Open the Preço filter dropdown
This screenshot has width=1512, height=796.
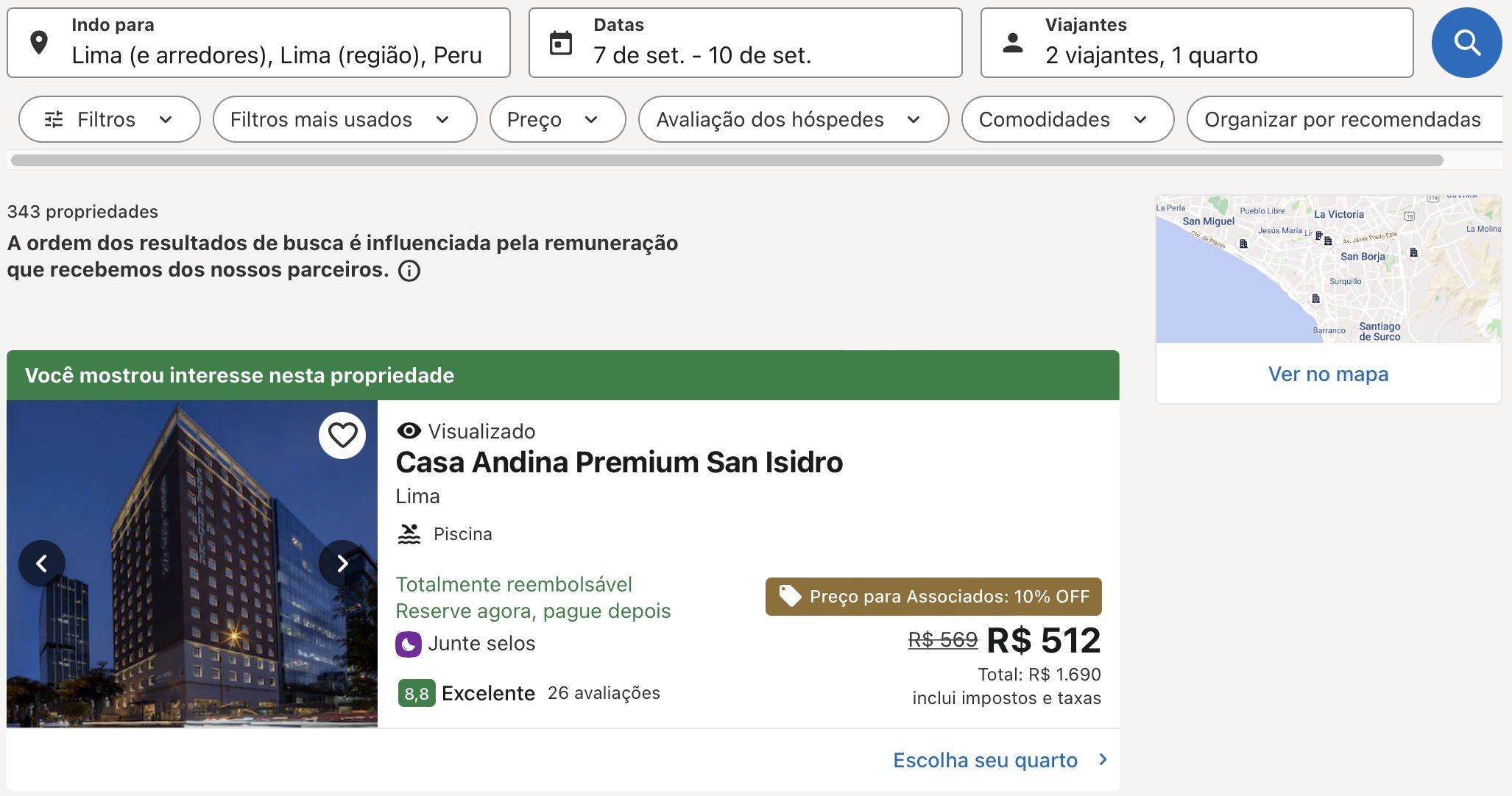557,119
